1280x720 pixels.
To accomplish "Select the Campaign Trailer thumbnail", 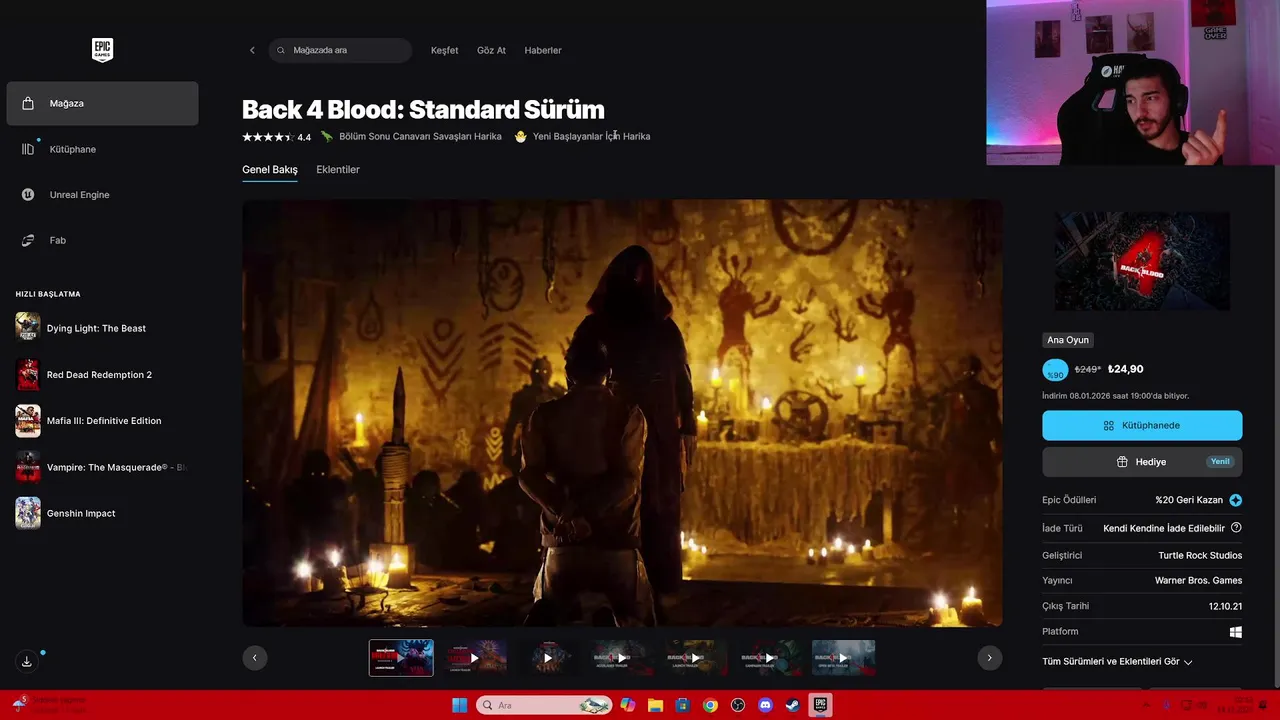I will (769, 658).
